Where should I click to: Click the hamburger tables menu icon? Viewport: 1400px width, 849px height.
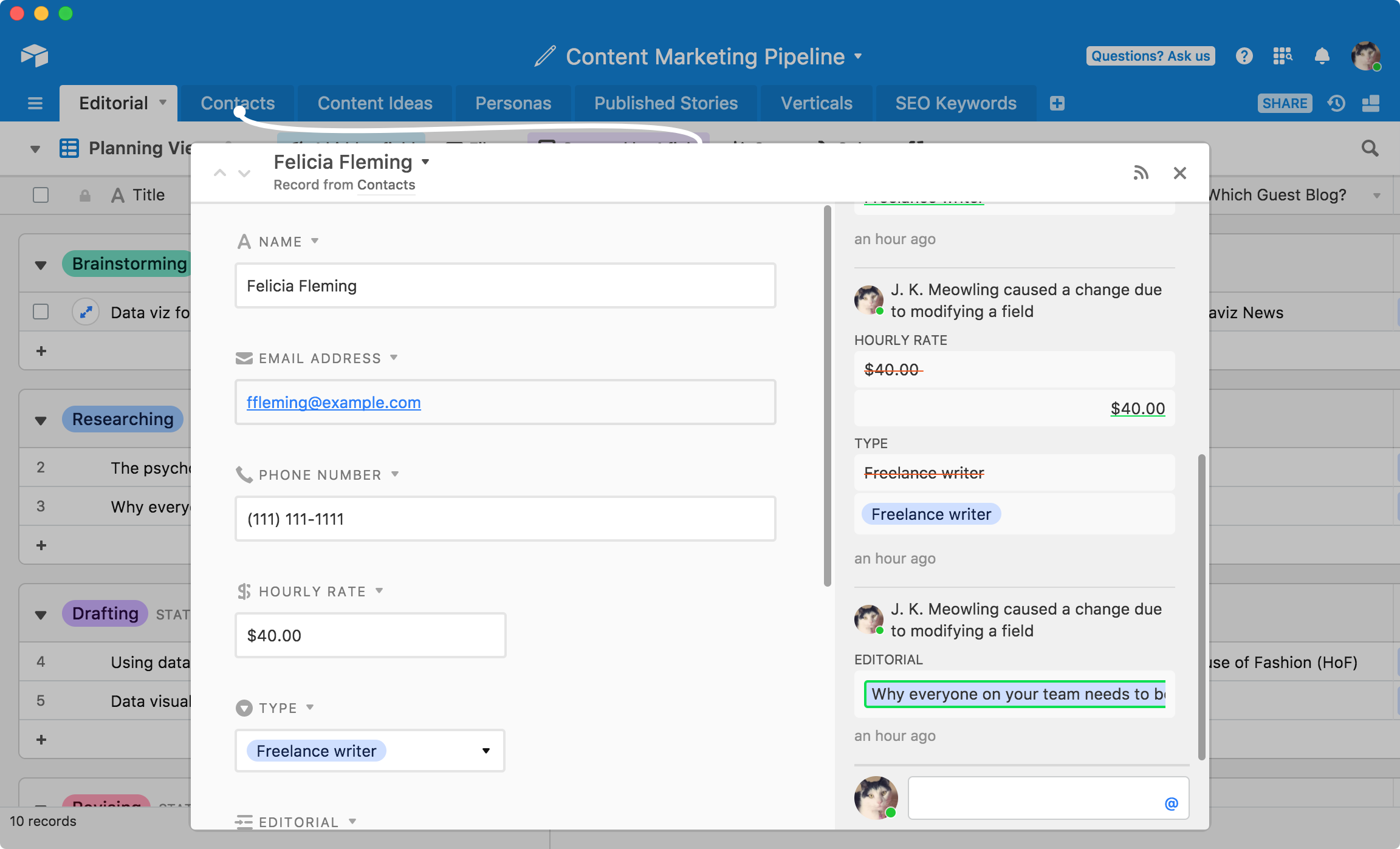35,103
